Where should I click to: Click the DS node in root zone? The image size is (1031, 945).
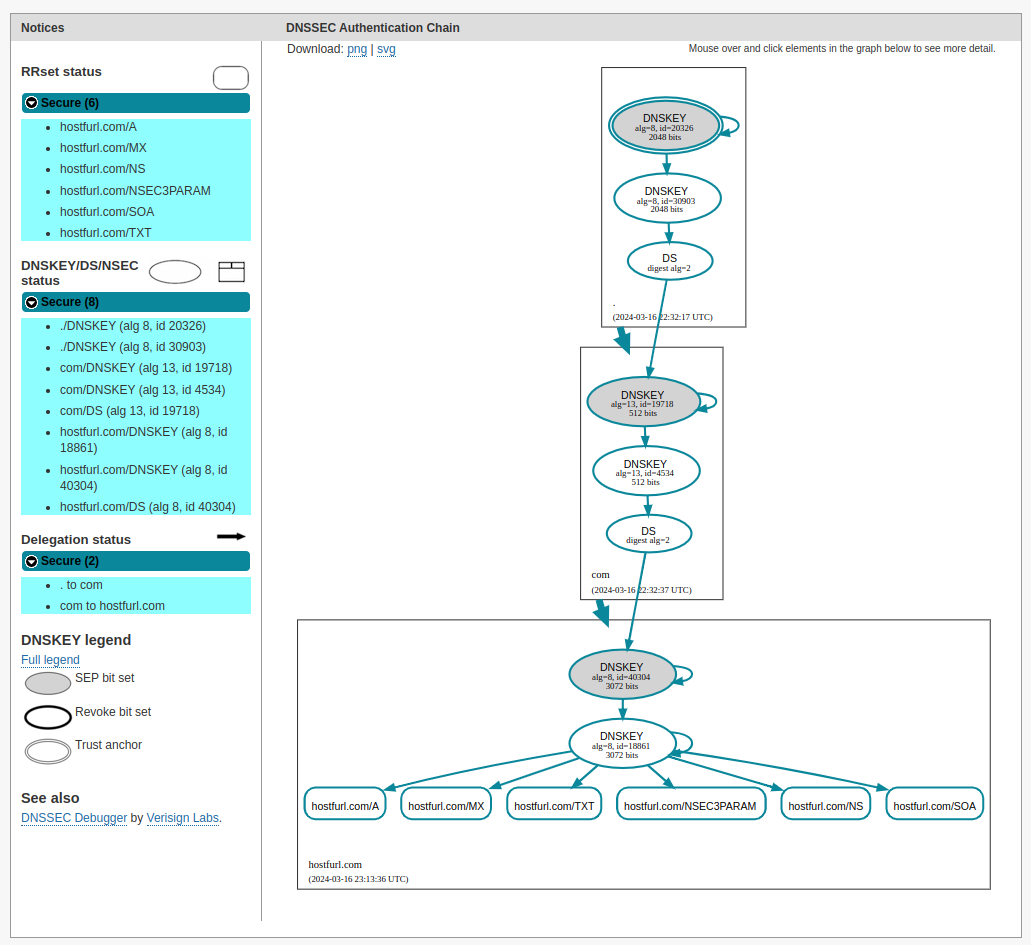click(669, 262)
